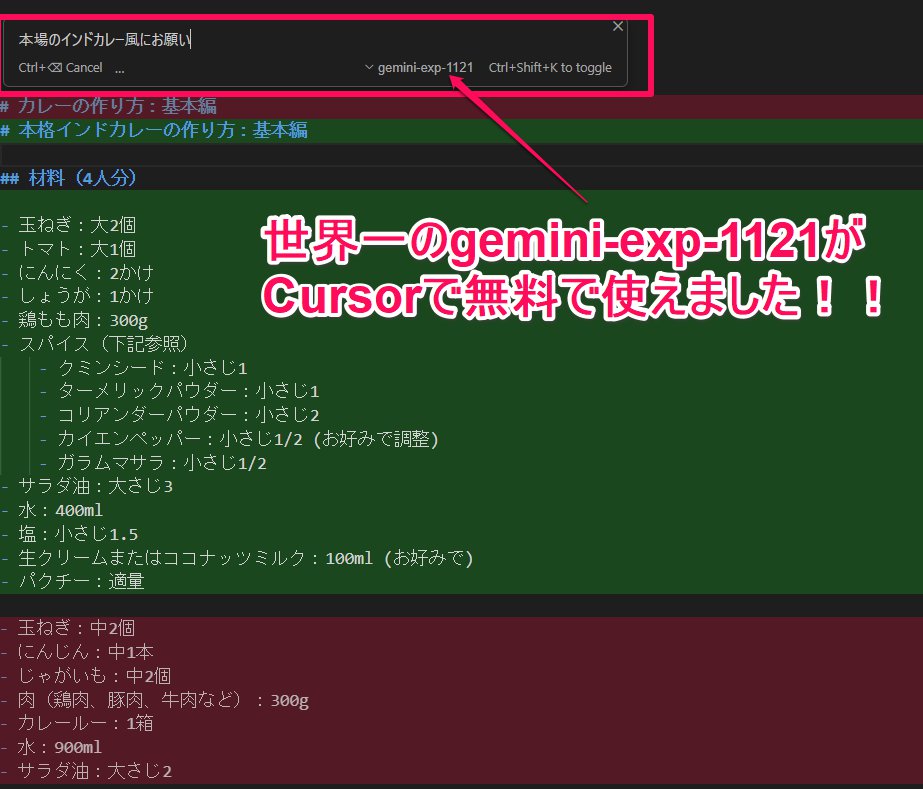This screenshot has height=789, width=923.
Task: Click the removed line 'にんじん：中1本'
Action: [x=86, y=652]
